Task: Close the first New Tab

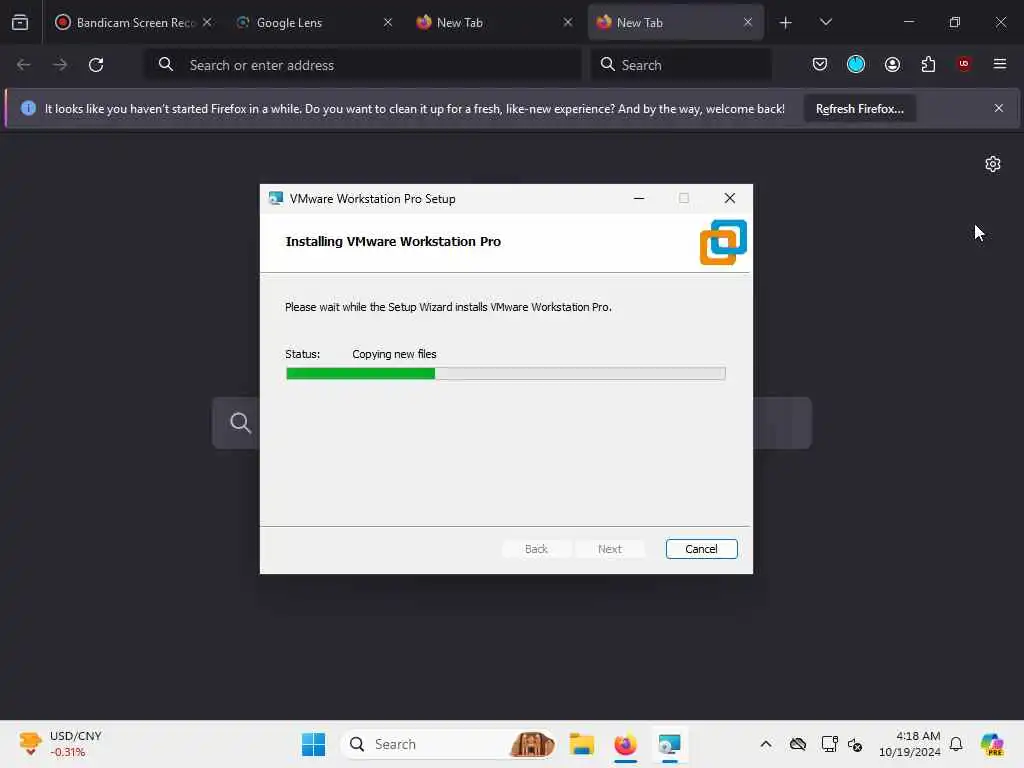Action: click(568, 22)
